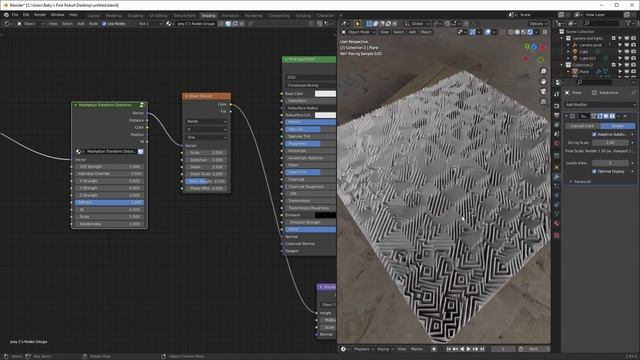Switch to the Shading workspace tab

pos(208,16)
